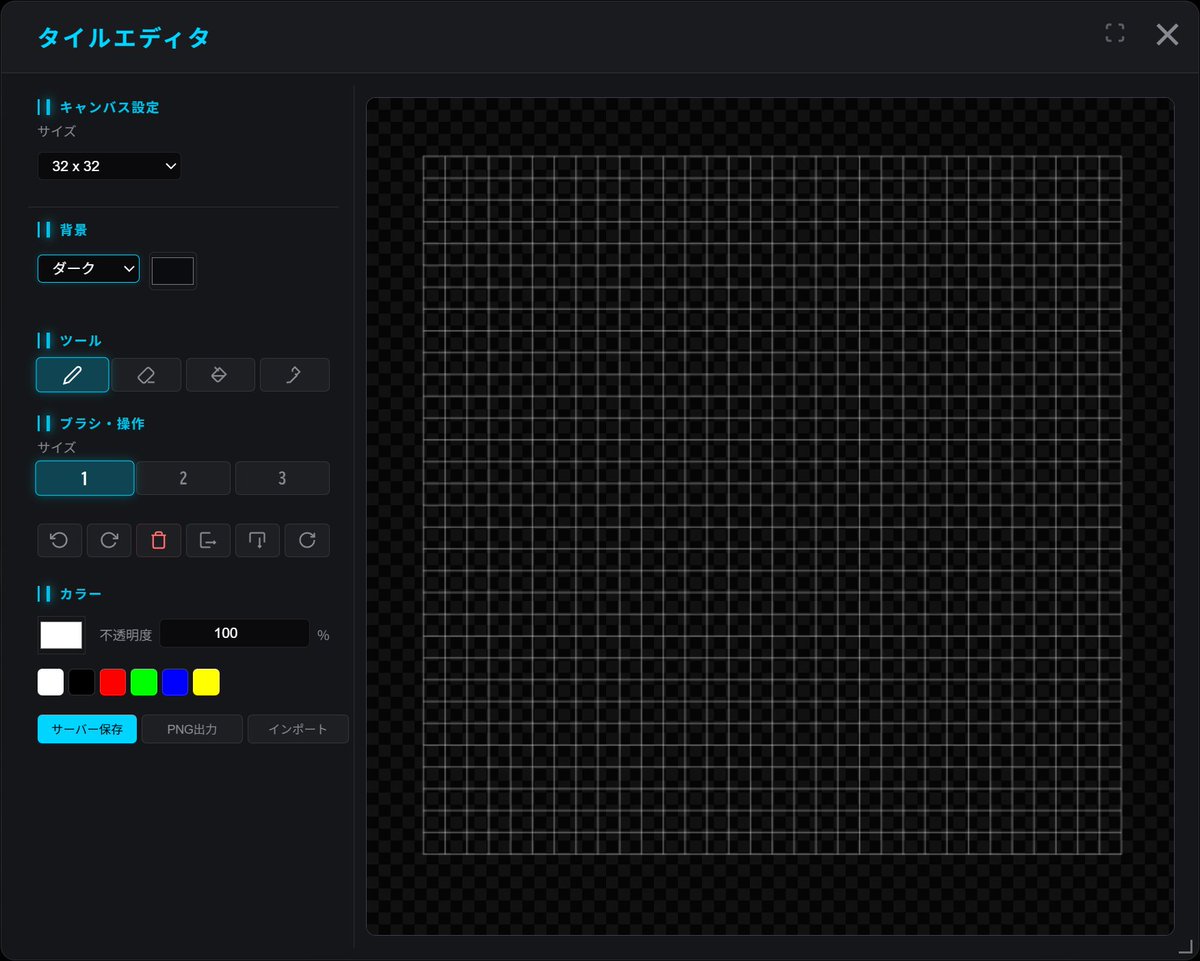Click the PNG出力 export button
Image resolution: width=1200 pixels, height=961 pixels.
tap(192, 729)
